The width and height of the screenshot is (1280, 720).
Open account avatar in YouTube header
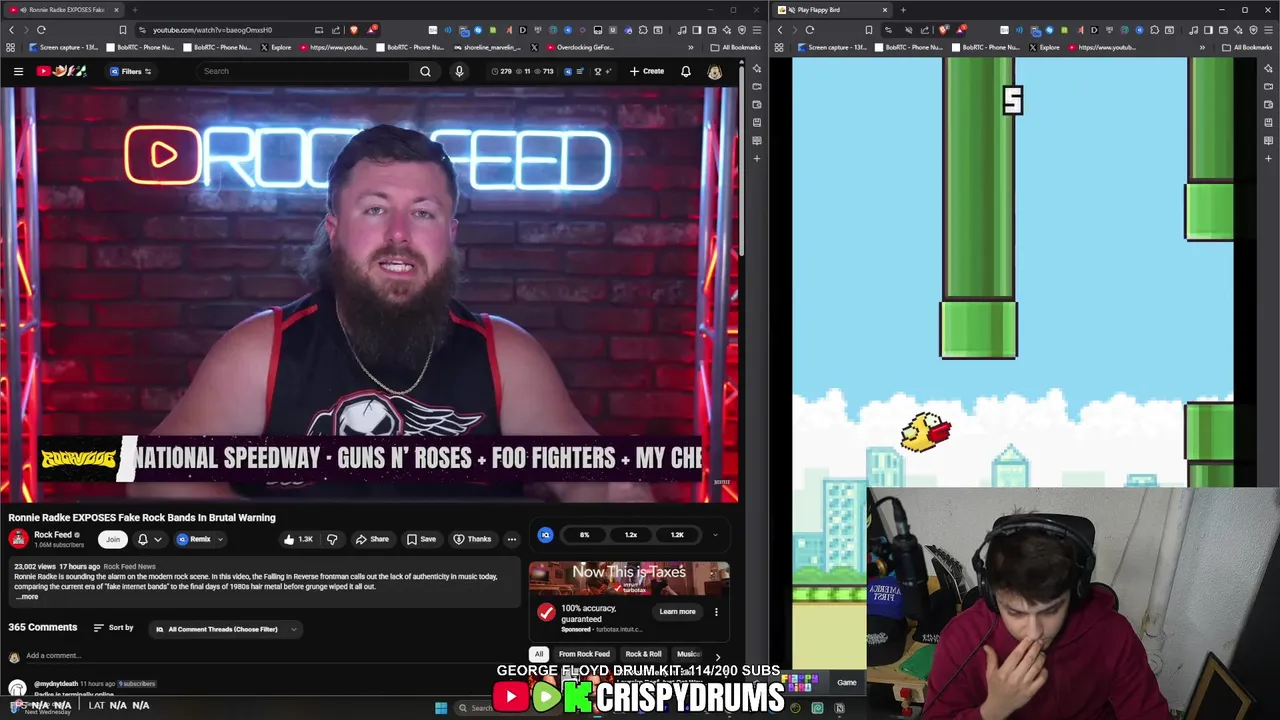tap(715, 71)
